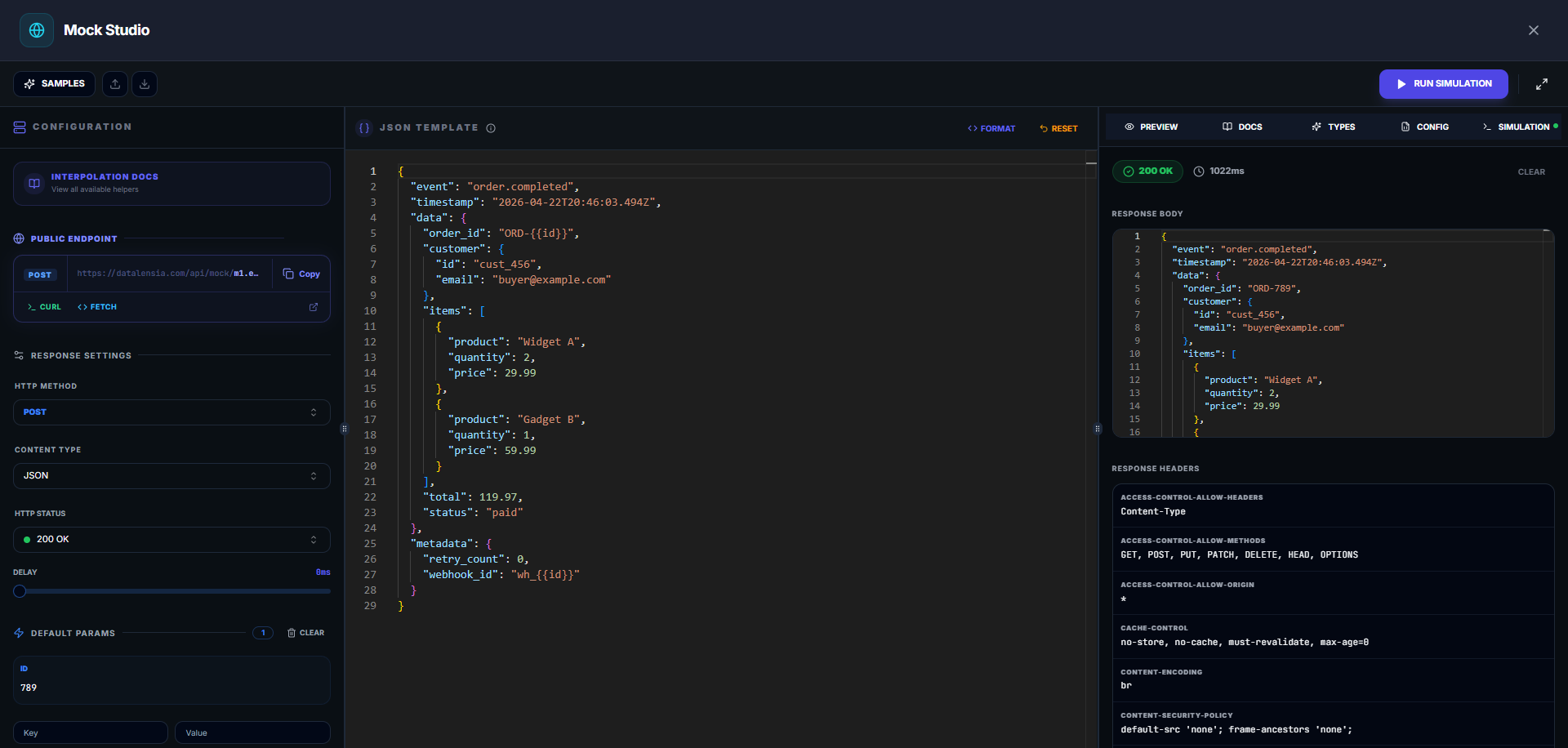Open the HTTP Method dropdown
This screenshot has width=1568, height=748.
coord(171,412)
